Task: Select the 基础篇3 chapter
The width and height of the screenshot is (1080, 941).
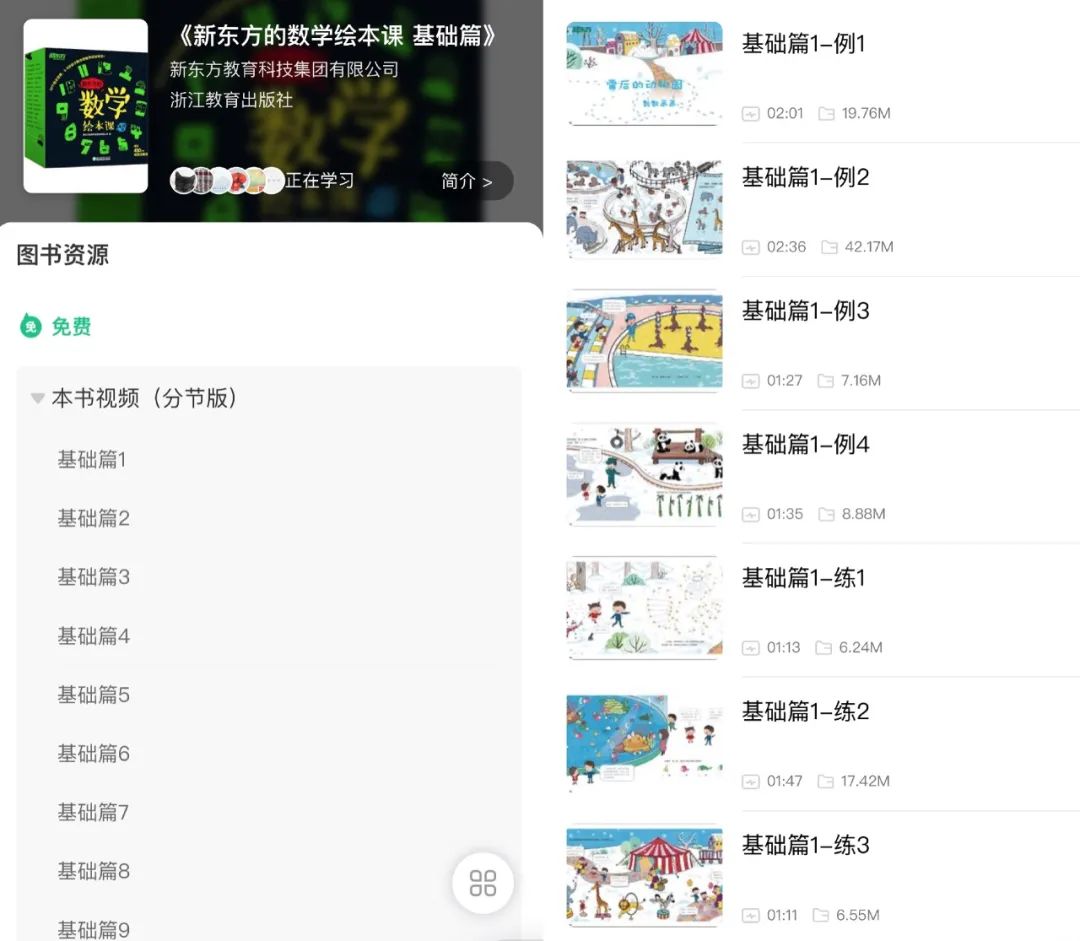Action: pos(94,577)
